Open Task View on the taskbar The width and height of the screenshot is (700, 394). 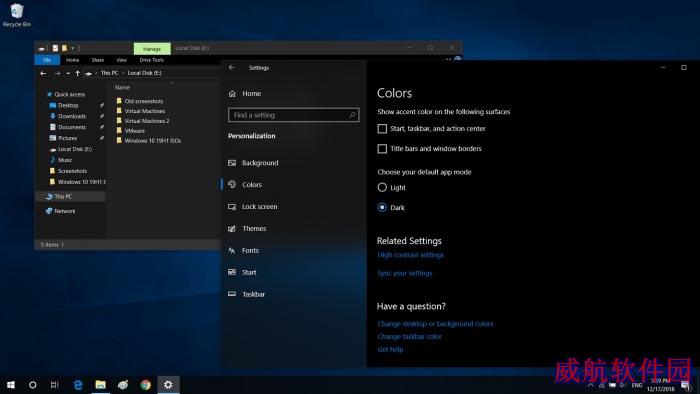(x=54, y=385)
